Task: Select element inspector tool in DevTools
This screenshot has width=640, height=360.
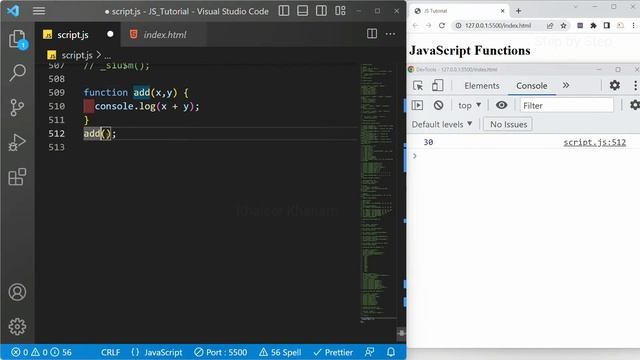Action: click(x=418, y=85)
